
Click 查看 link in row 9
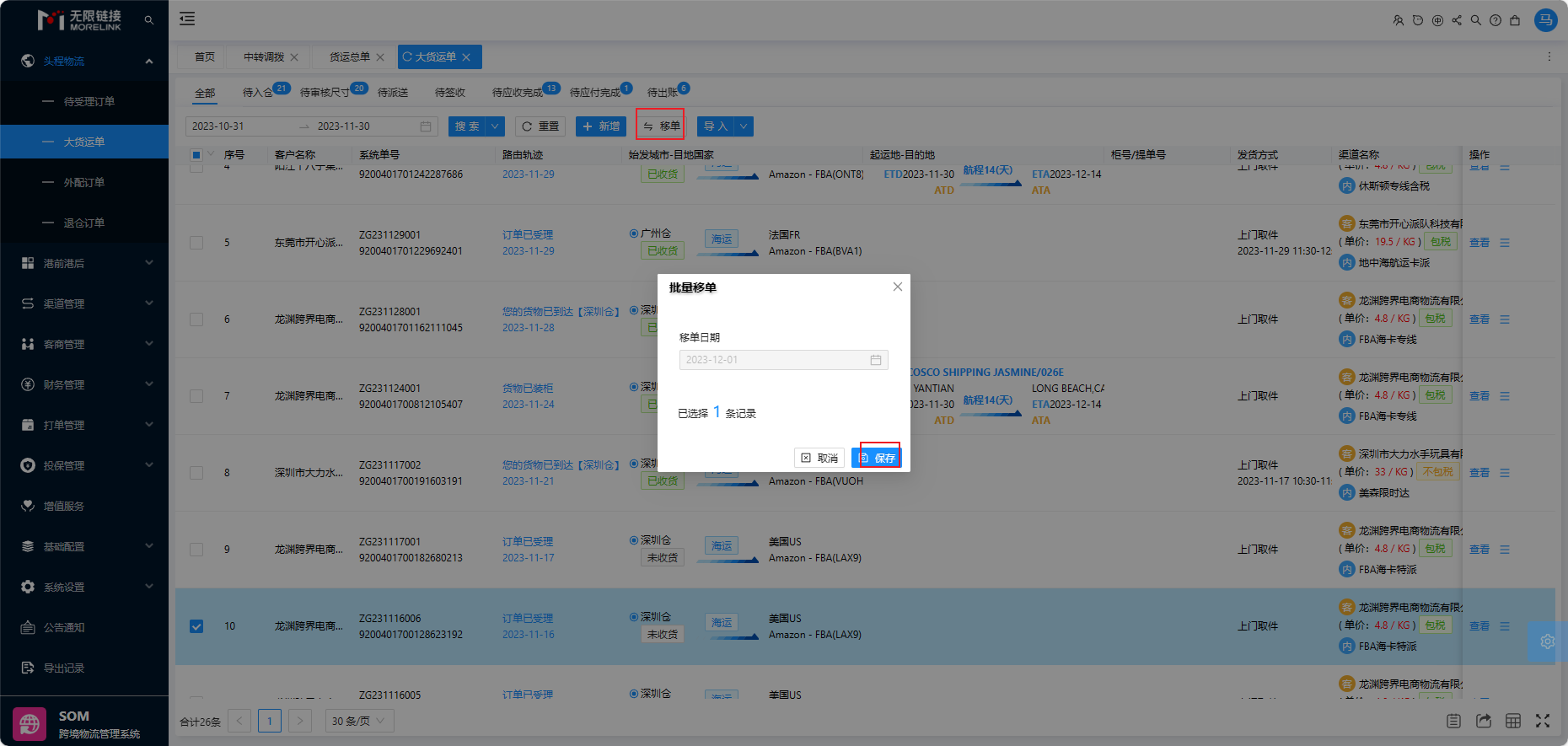pyautogui.click(x=1479, y=550)
